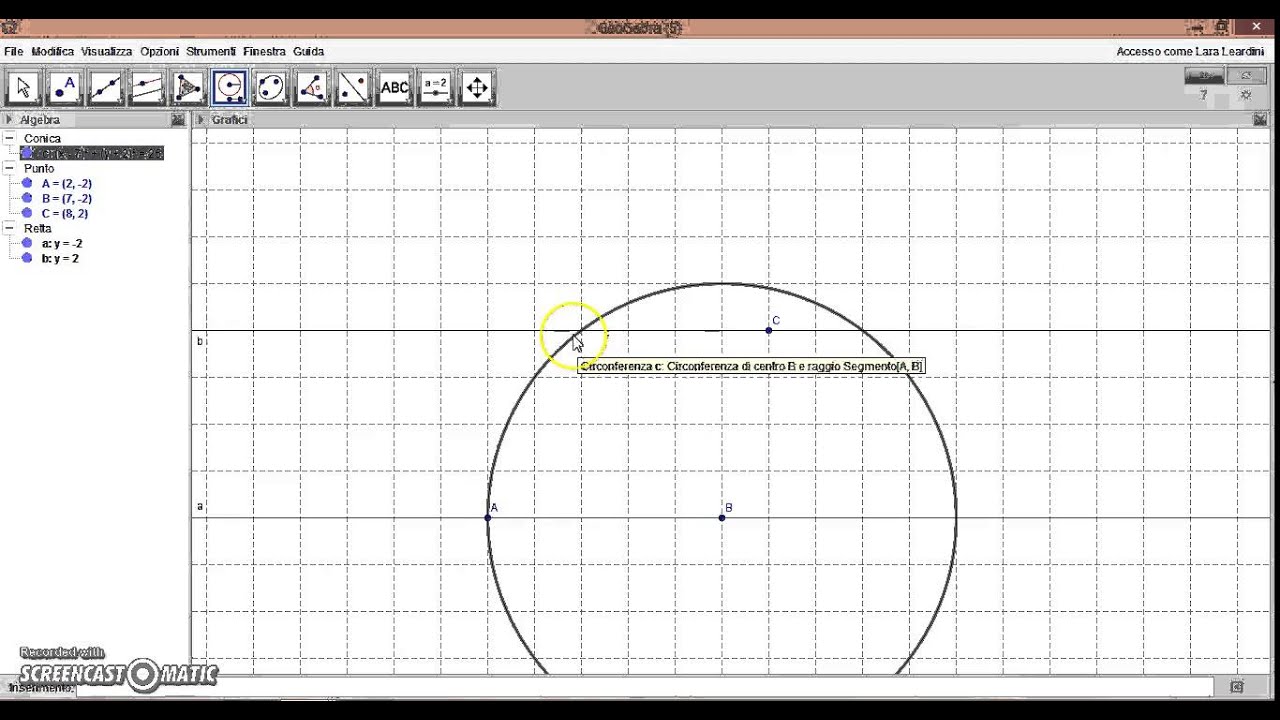This screenshot has height=720, width=1280.
Task: Toggle visibility of conic c
Action: (27, 153)
